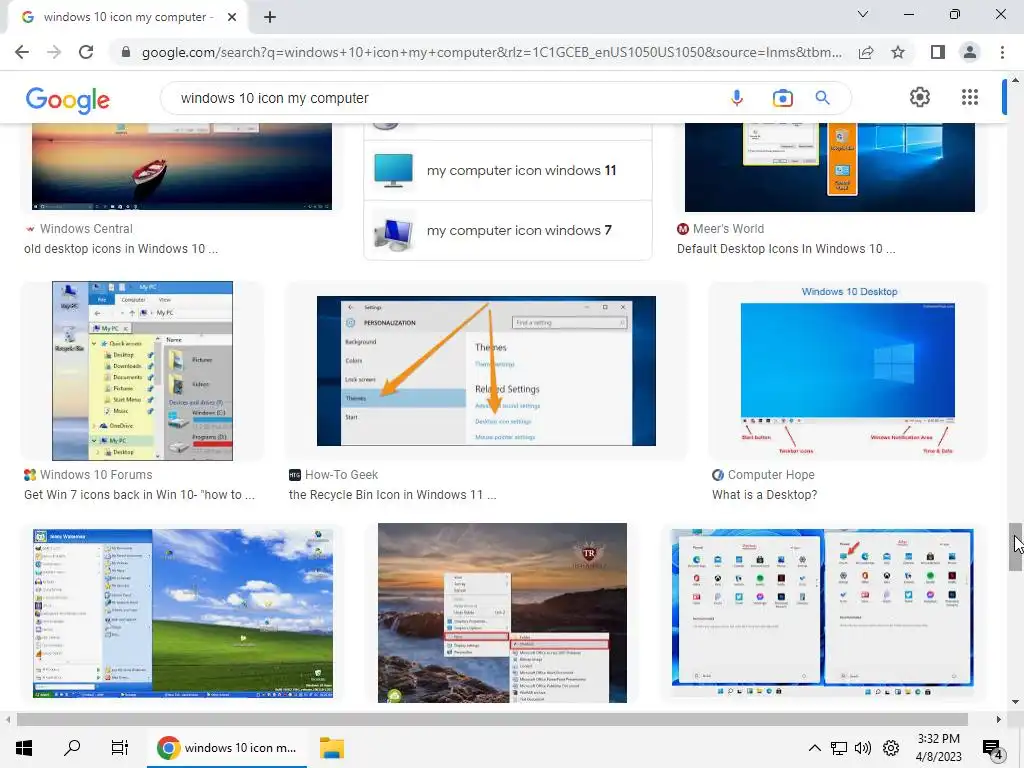Image resolution: width=1024 pixels, height=768 pixels.
Task: Click the browser forward arrow
Action: (x=54, y=52)
